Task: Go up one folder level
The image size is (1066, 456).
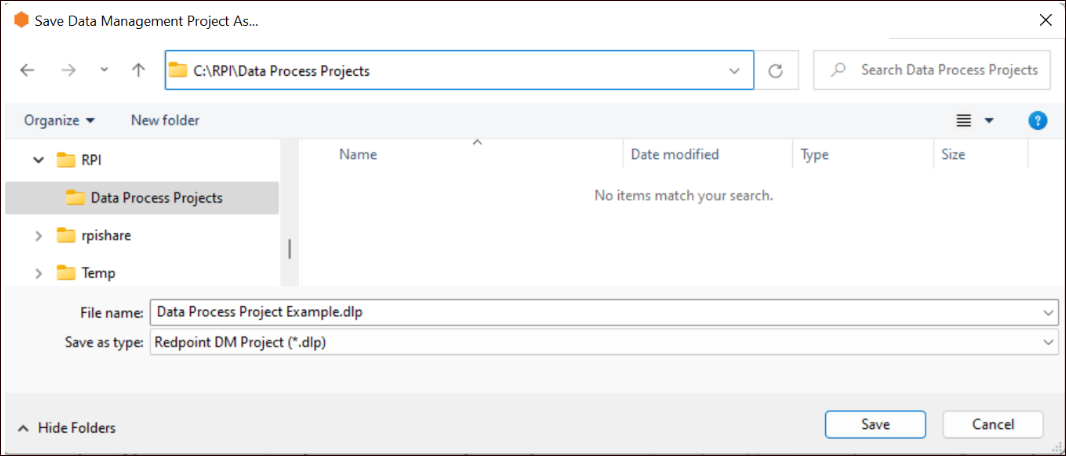Action: pos(139,71)
